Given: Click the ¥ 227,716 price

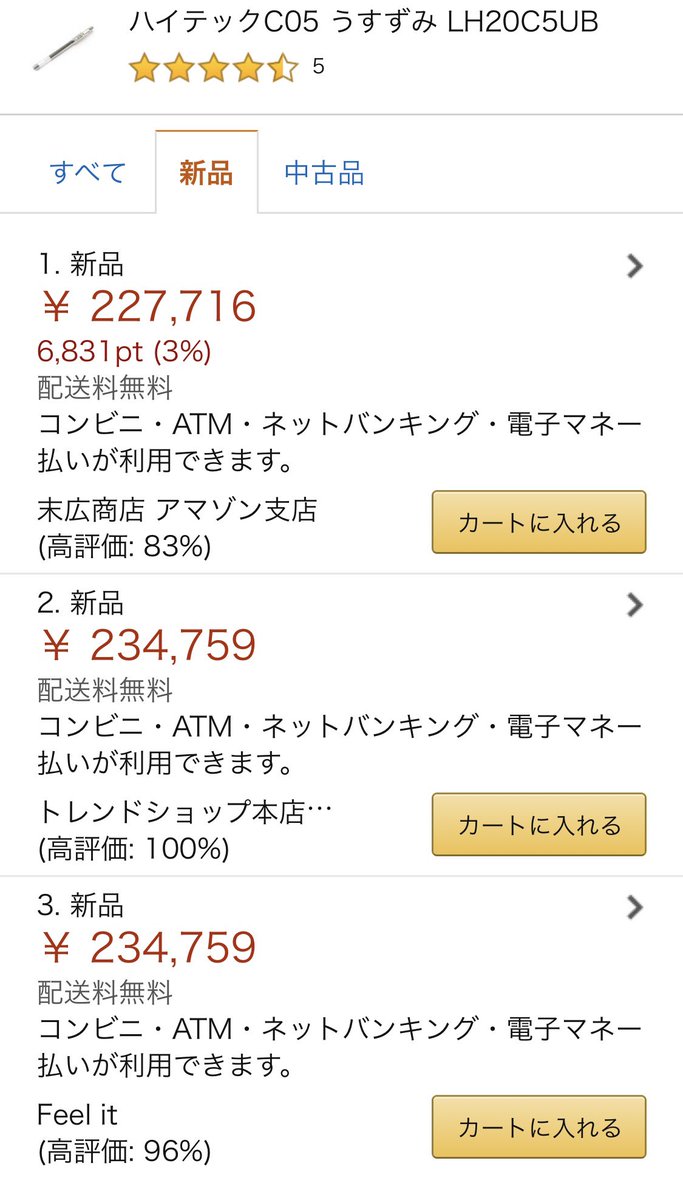Looking at the screenshot, I should 148,306.
